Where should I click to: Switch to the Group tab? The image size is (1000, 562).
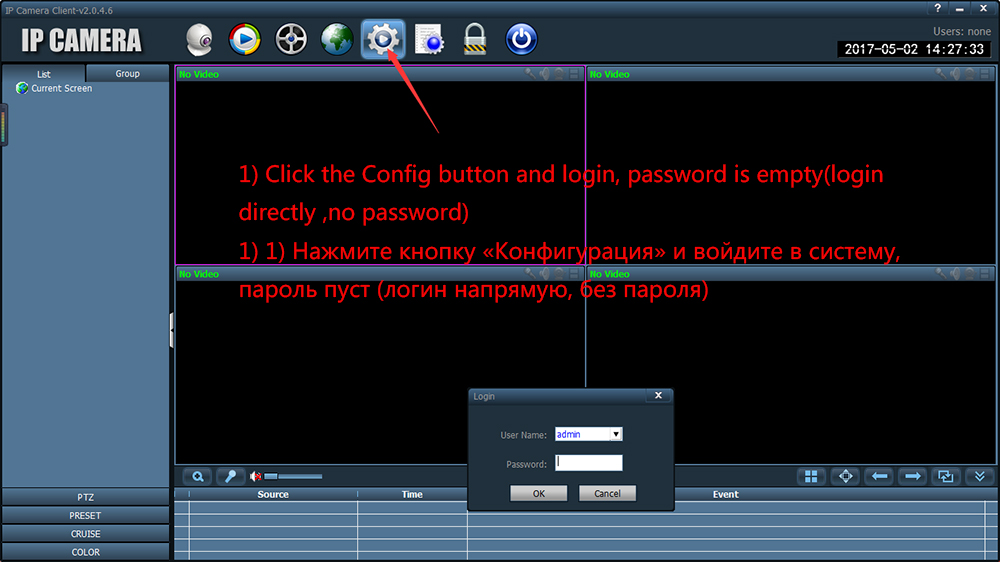pos(127,74)
